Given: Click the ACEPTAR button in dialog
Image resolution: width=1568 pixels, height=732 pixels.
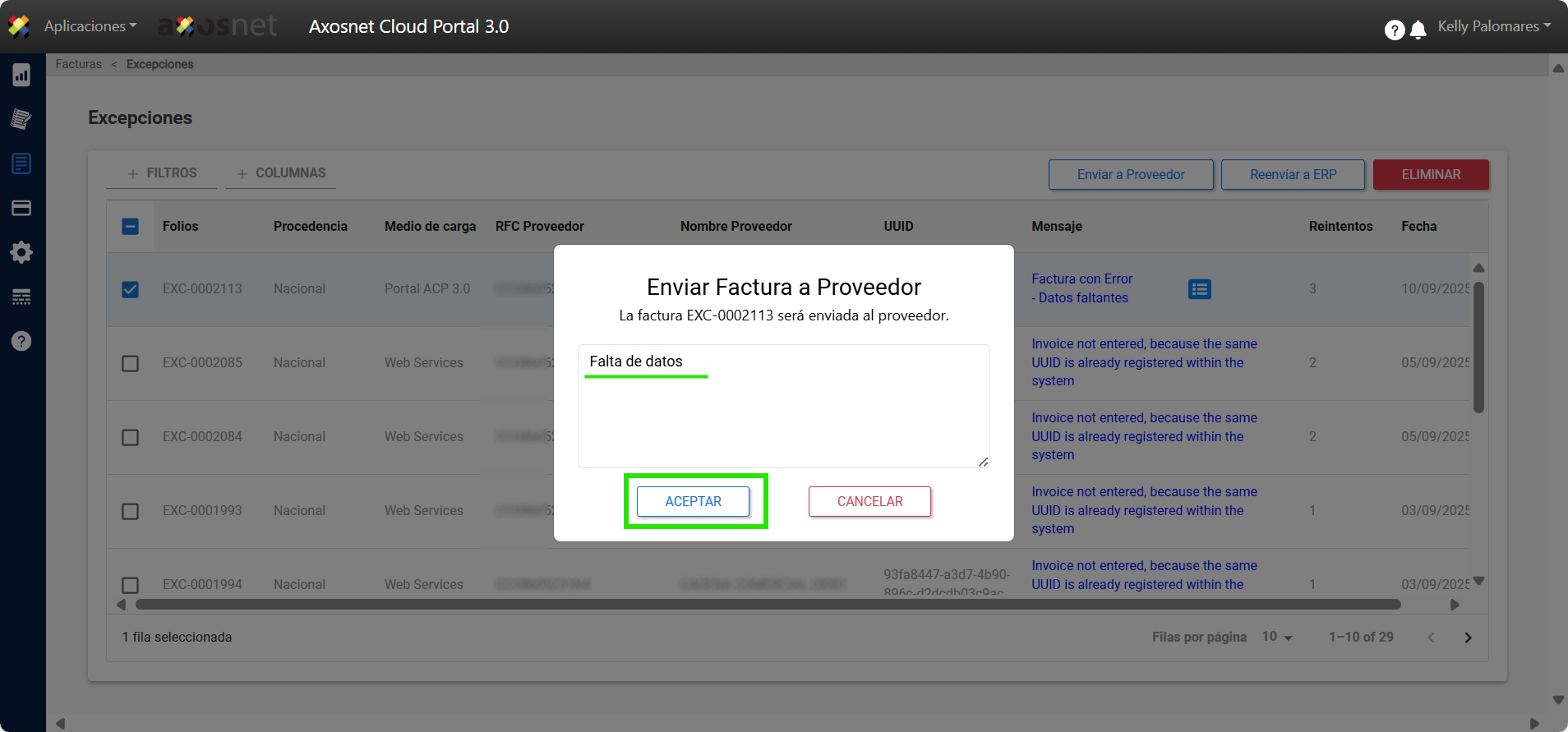Looking at the screenshot, I should pos(693,501).
